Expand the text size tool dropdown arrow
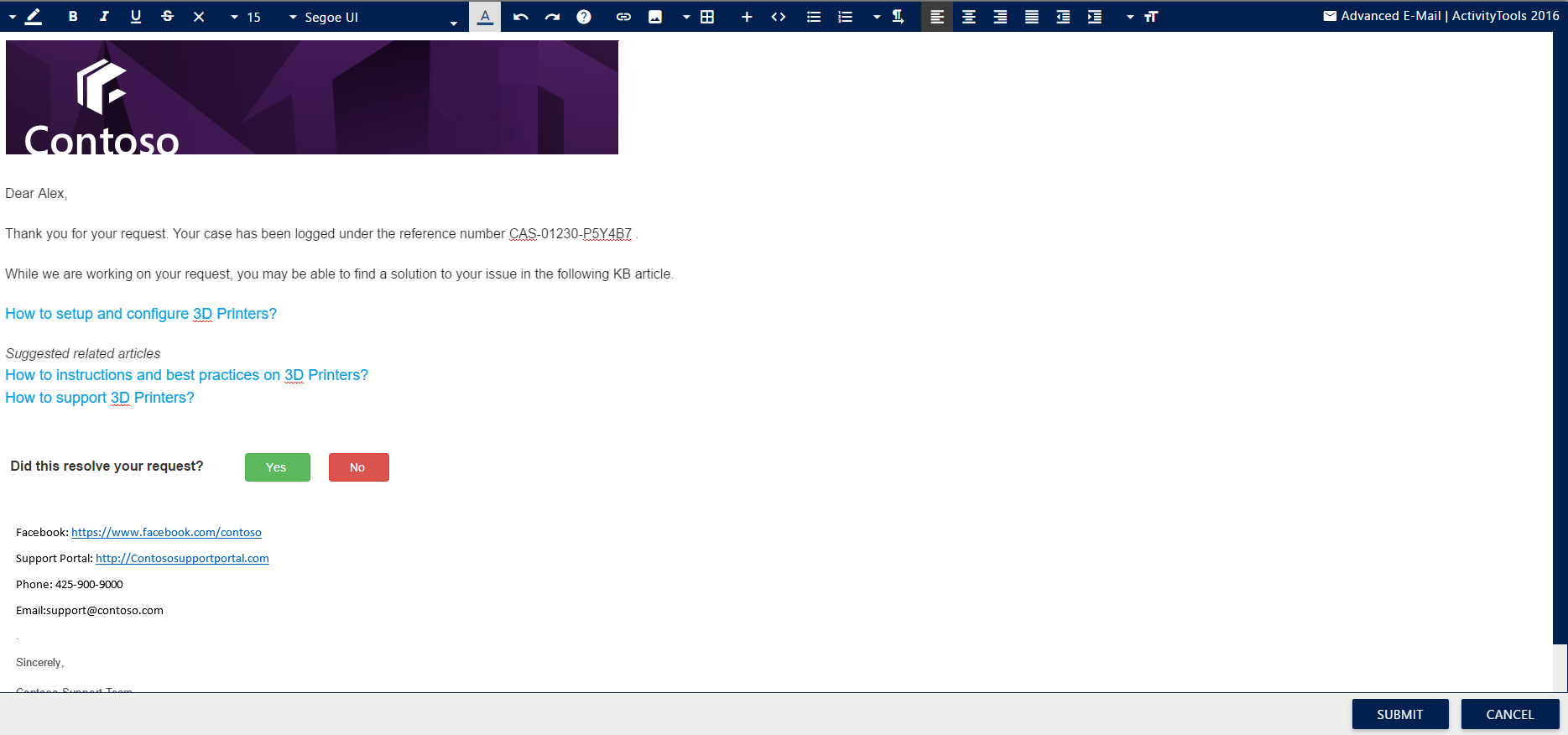Viewport: 1568px width, 735px height. pyautogui.click(x=1130, y=17)
